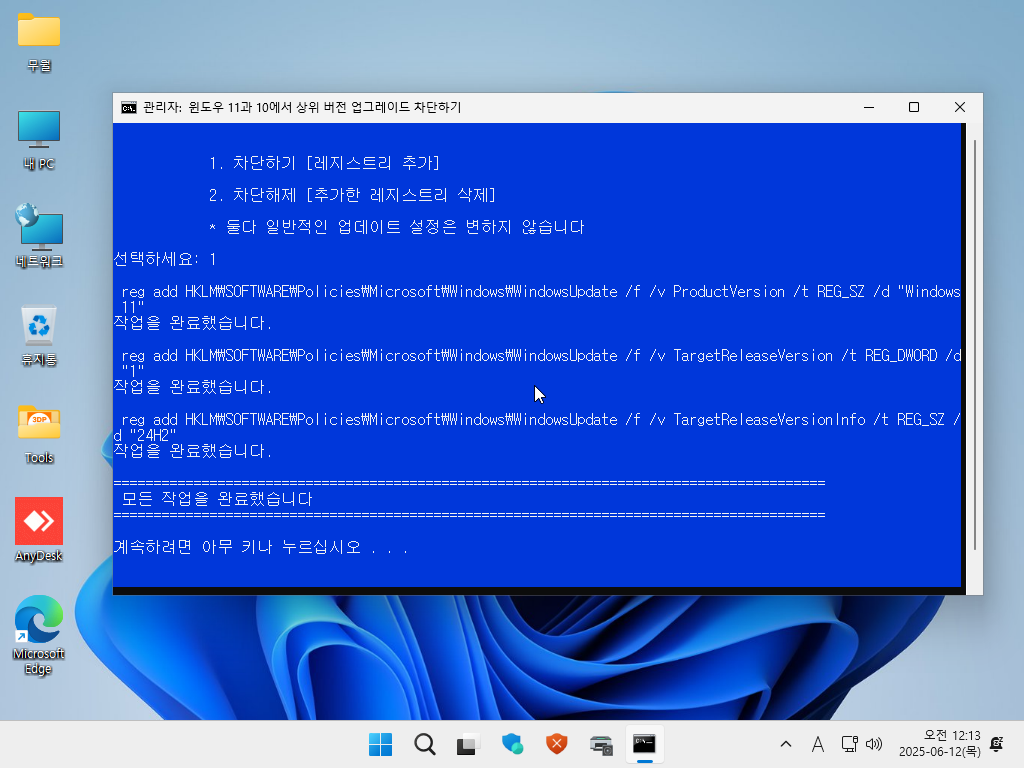Open the Windows Start menu
This screenshot has width=1024, height=768.
(381, 744)
